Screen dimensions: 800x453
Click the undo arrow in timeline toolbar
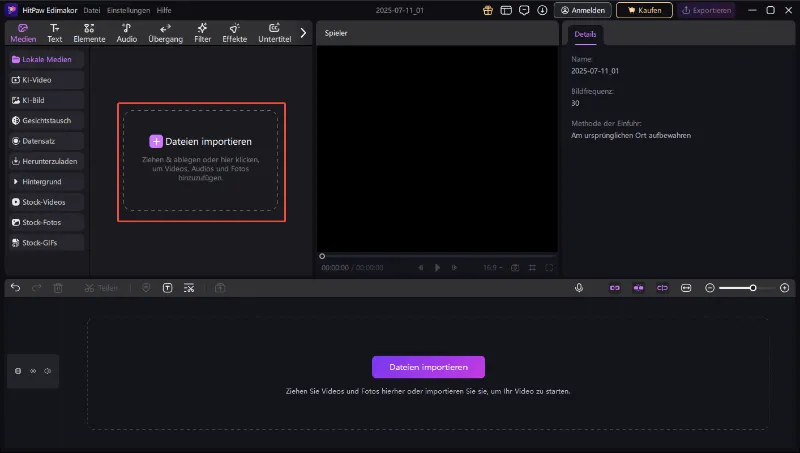(x=15, y=288)
